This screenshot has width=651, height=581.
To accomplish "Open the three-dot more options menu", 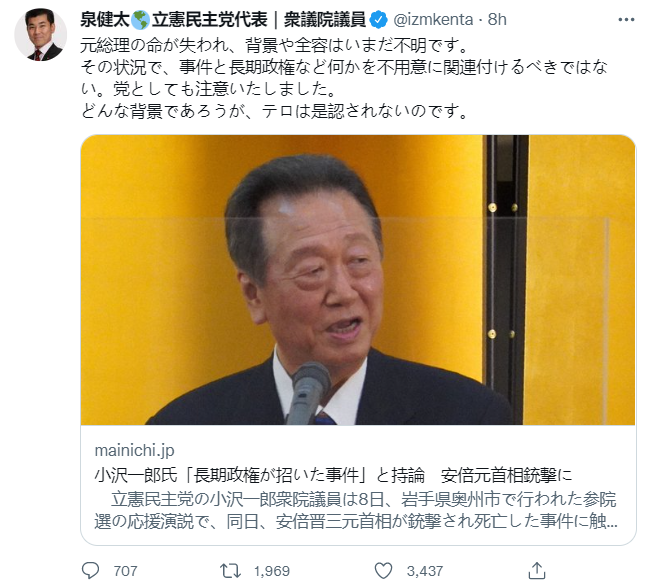I will [x=626, y=20].
